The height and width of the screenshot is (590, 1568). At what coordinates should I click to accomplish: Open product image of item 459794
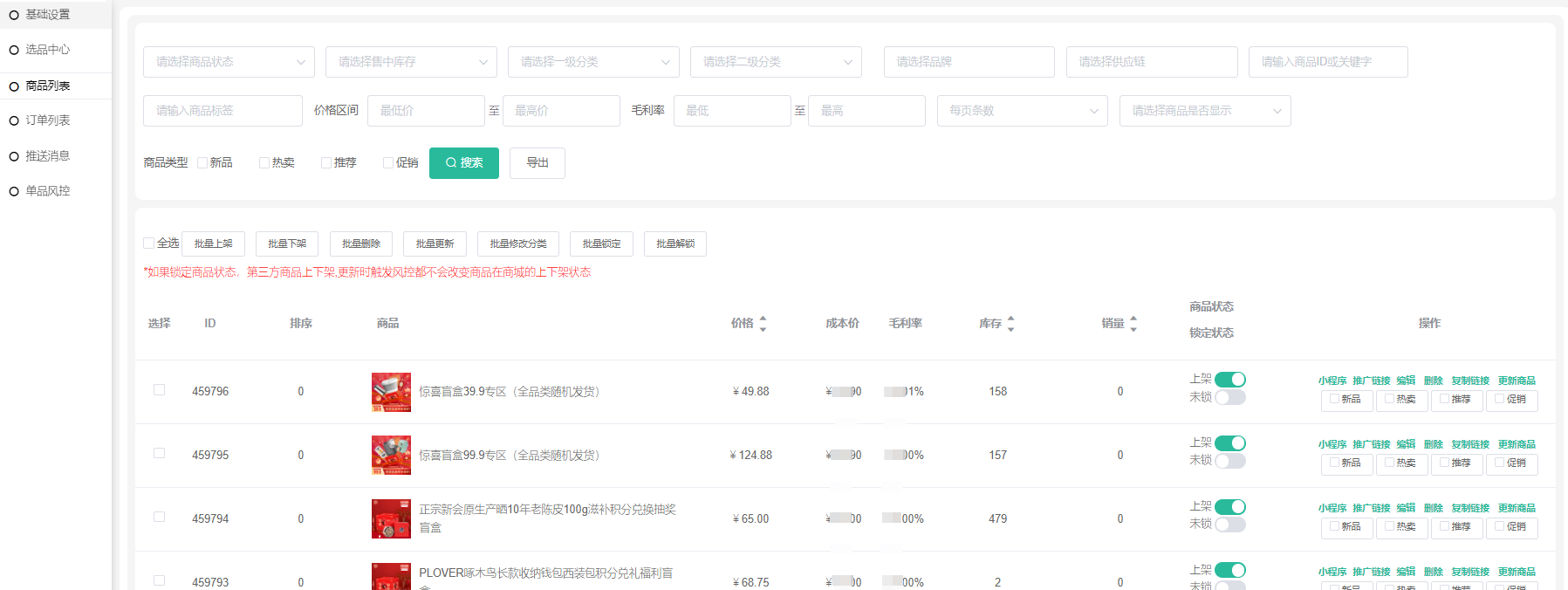click(x=391, y=518)
